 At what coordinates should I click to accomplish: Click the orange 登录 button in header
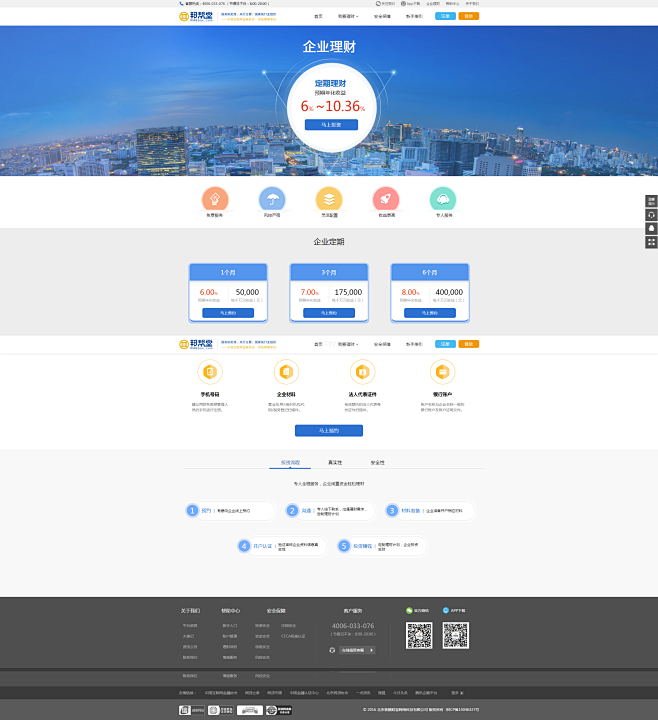coord(469,16)
